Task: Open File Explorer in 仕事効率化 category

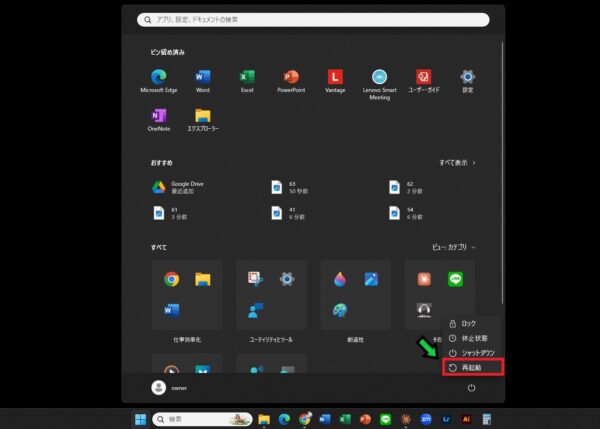Action: (x=203, y=279)
